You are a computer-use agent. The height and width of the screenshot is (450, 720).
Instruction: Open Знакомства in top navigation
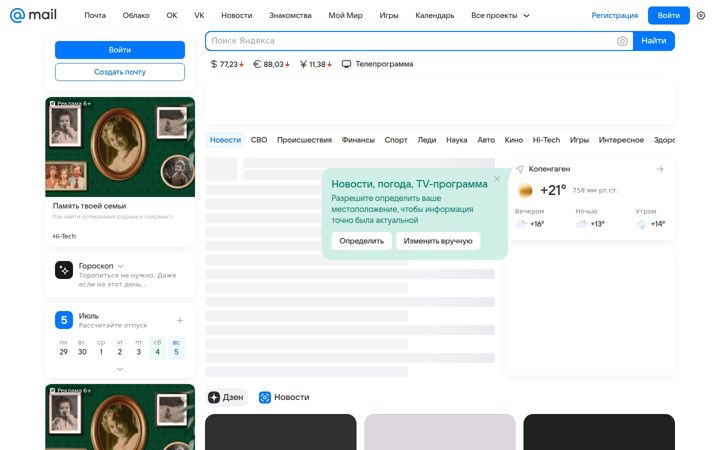point(290,15)
